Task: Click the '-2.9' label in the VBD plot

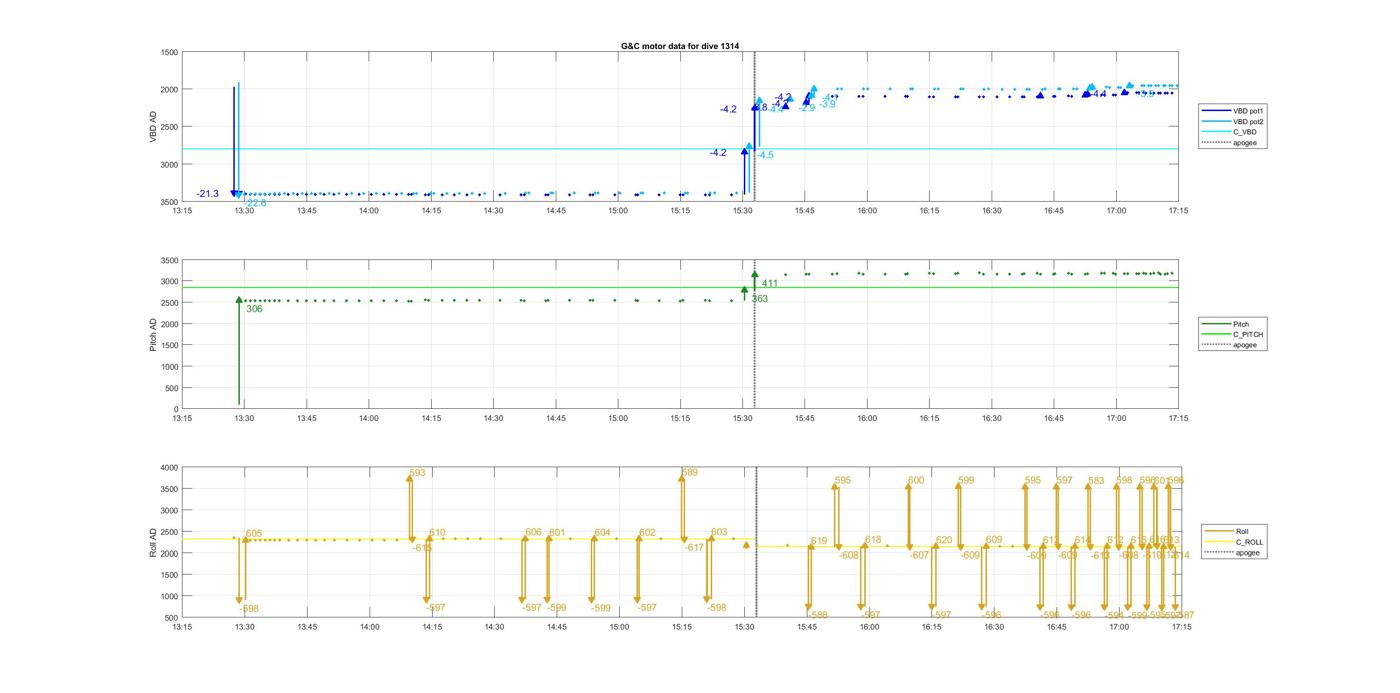Action: point(807,108)
